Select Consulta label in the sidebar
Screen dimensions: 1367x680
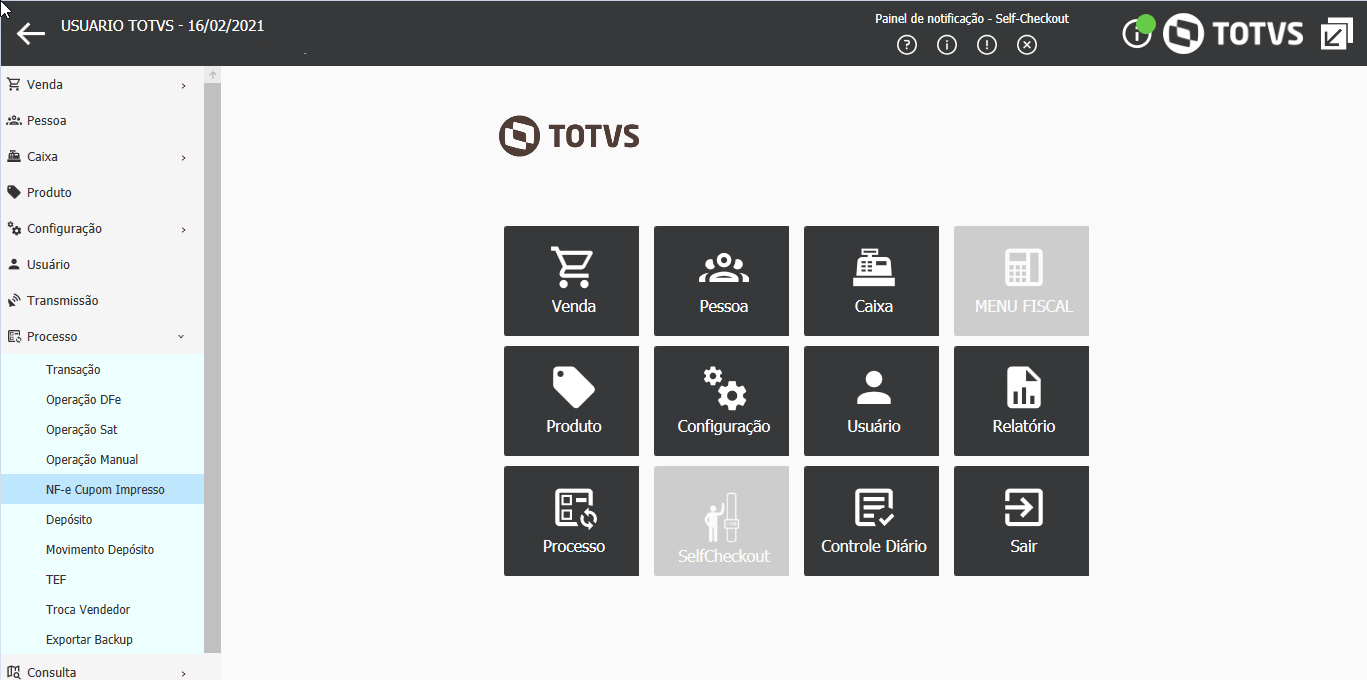click(52, 672)
